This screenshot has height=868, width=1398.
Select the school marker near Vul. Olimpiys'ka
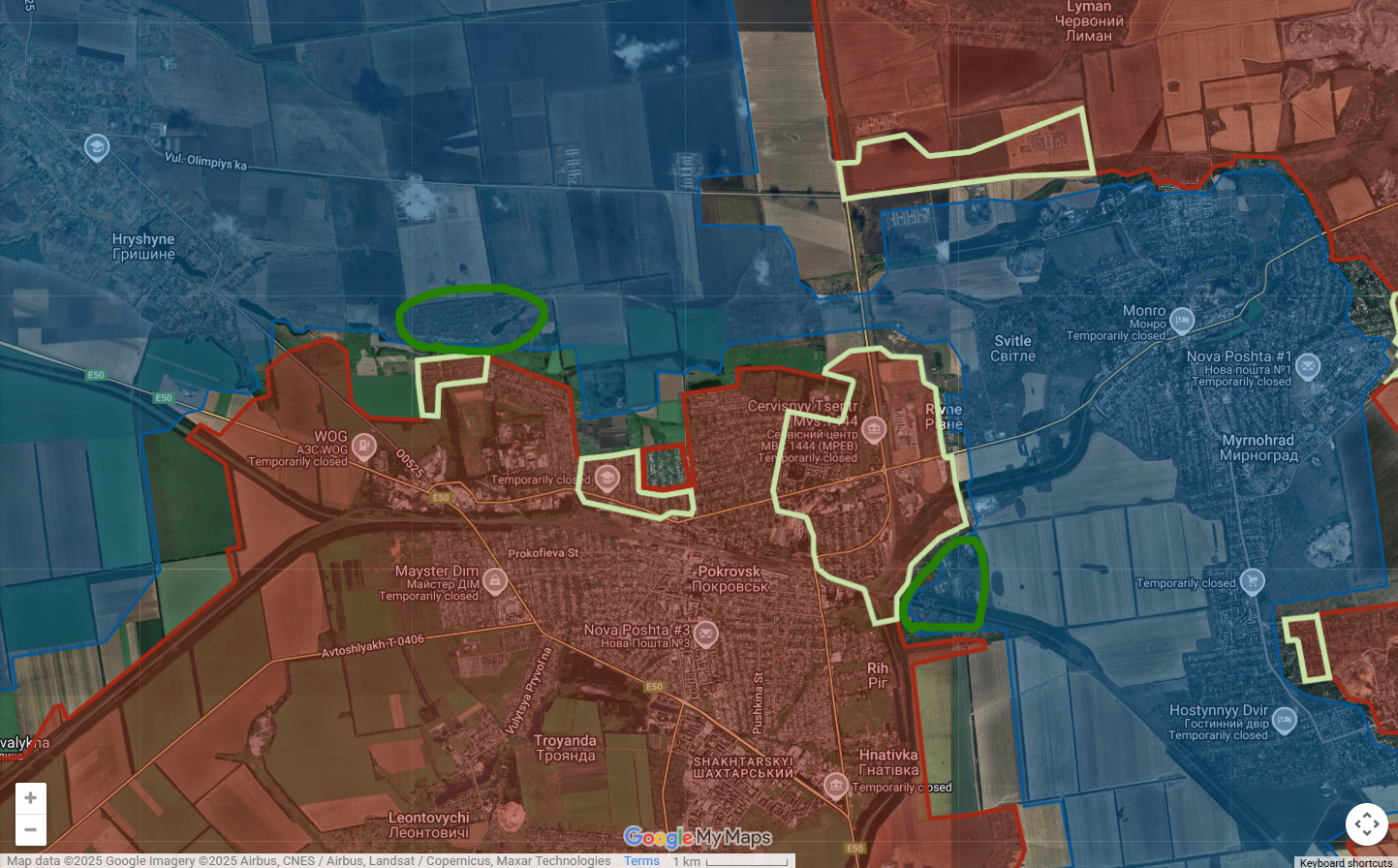point(96,148)
